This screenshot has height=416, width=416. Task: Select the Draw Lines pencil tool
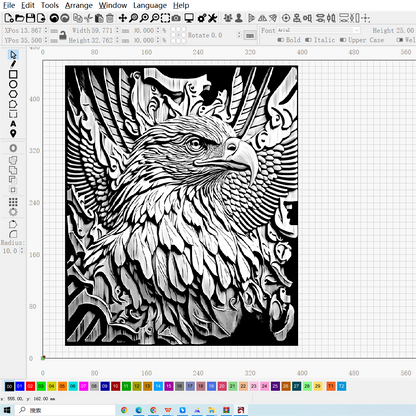13,64
